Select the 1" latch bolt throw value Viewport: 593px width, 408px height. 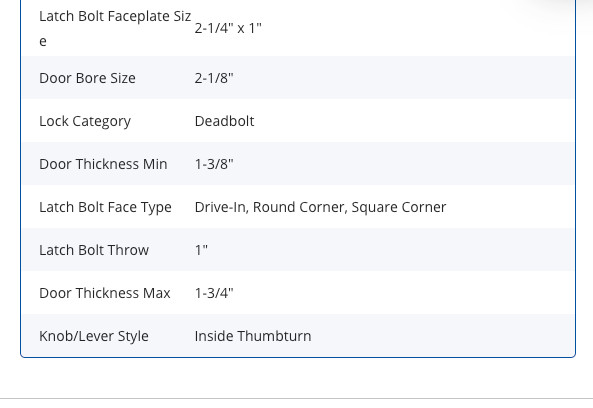coord(201,250)
